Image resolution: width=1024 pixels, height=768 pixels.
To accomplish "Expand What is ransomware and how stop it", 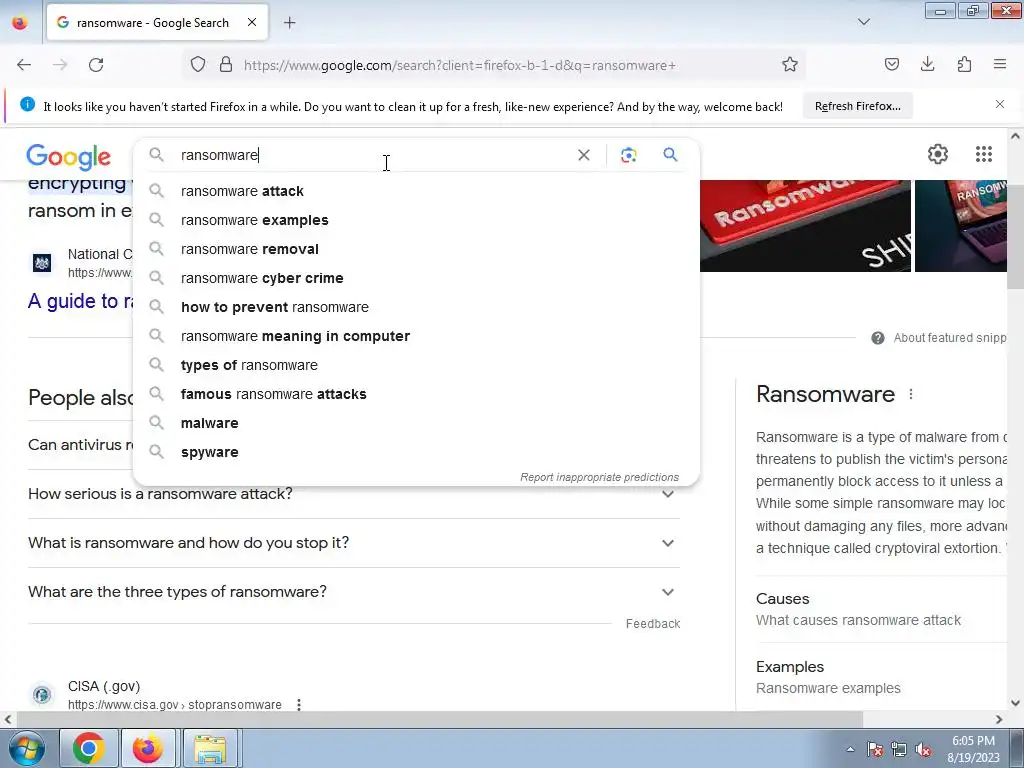I will pos(354,543).
